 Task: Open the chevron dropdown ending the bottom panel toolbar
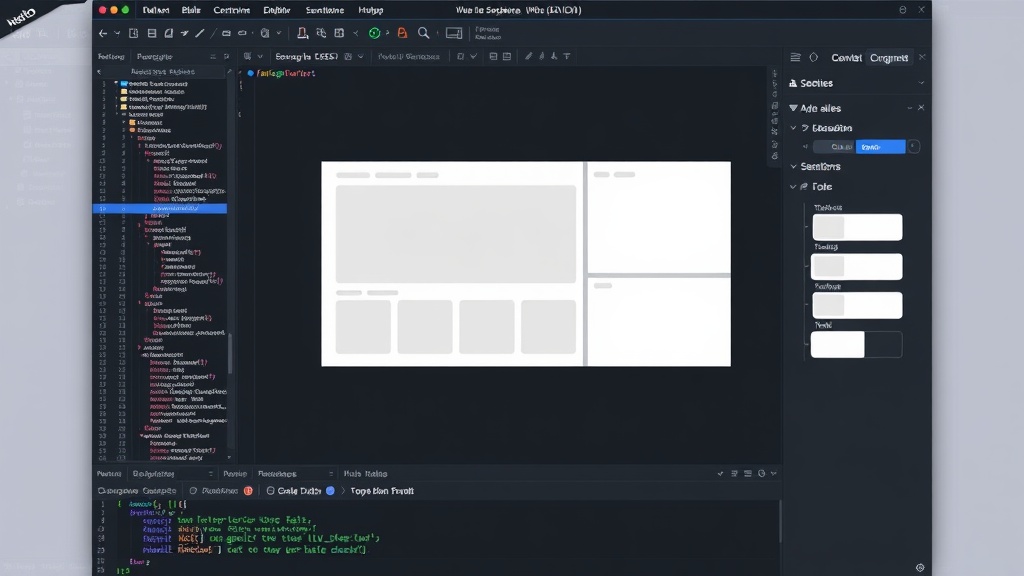[x=774, y=473]
